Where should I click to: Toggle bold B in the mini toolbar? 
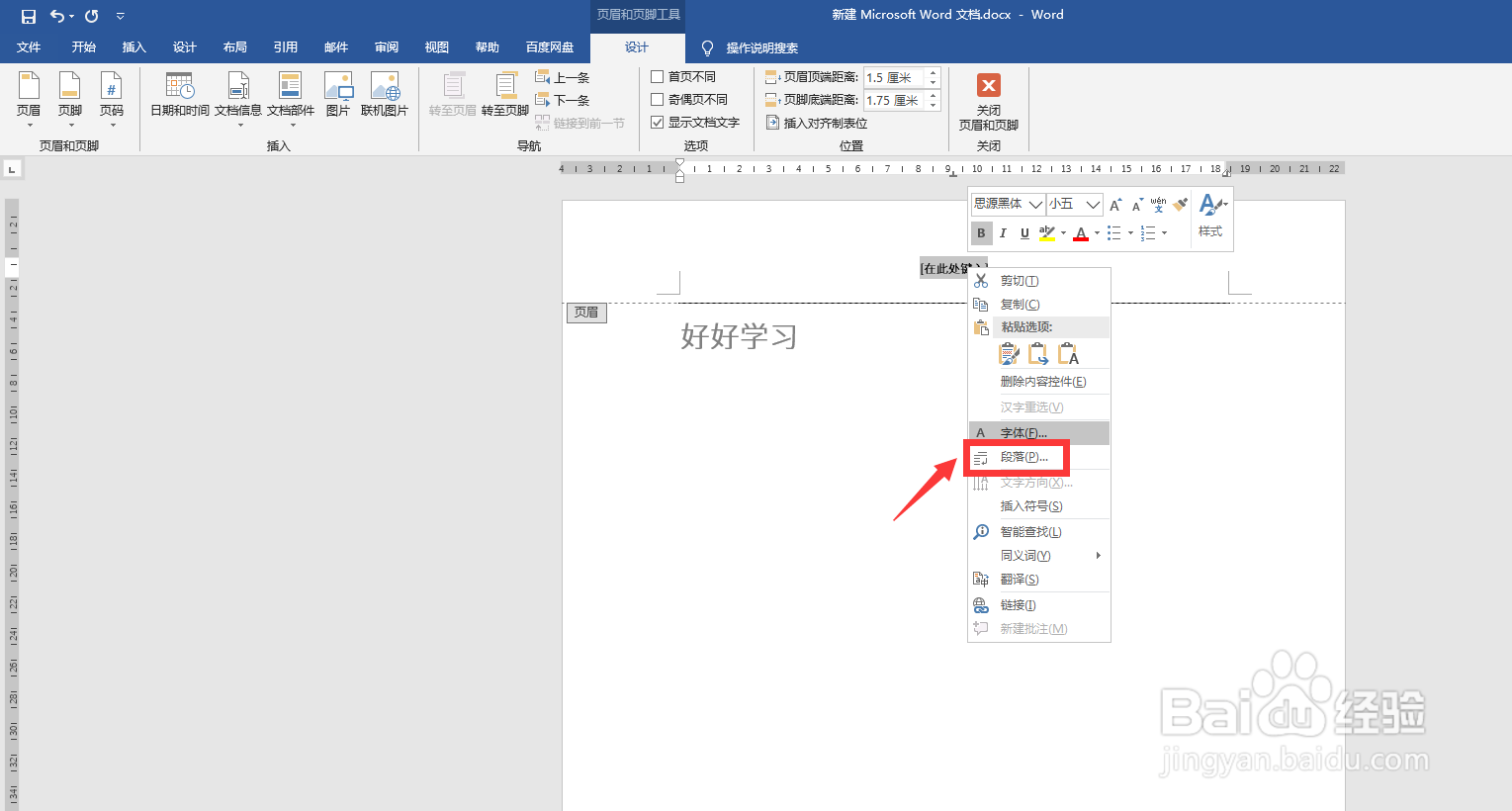pos(981,233)
